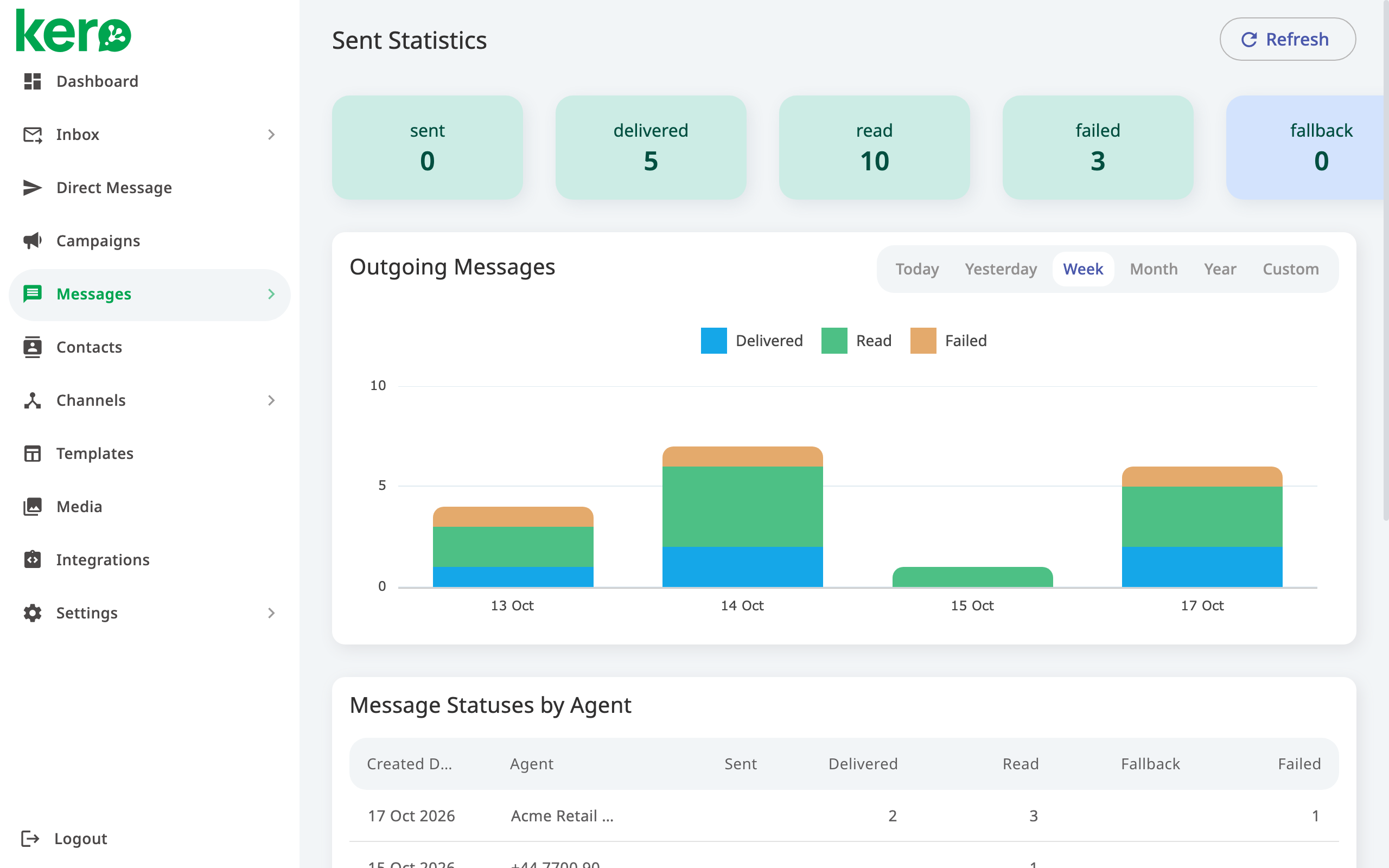Switch chart to Month range
This screenshot has width=1389, height=868.
[1154, 269]
